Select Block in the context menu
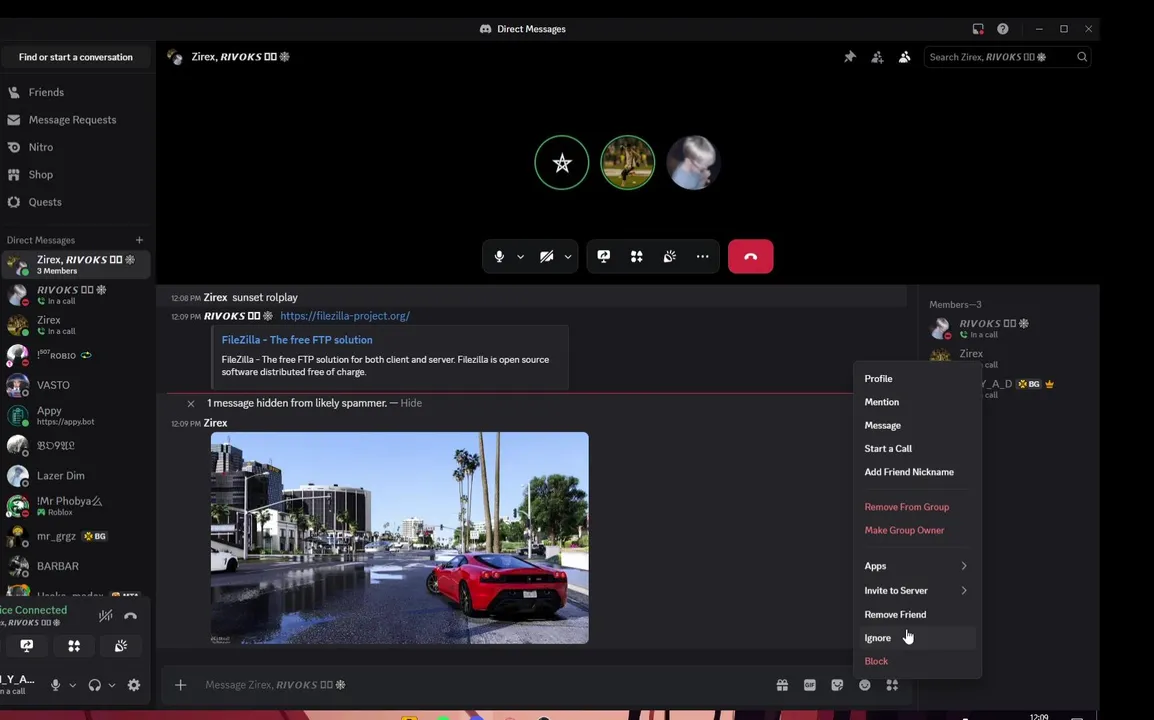Image resolution: width=1154 pixels, height=720 pixels. click(917, 661)
